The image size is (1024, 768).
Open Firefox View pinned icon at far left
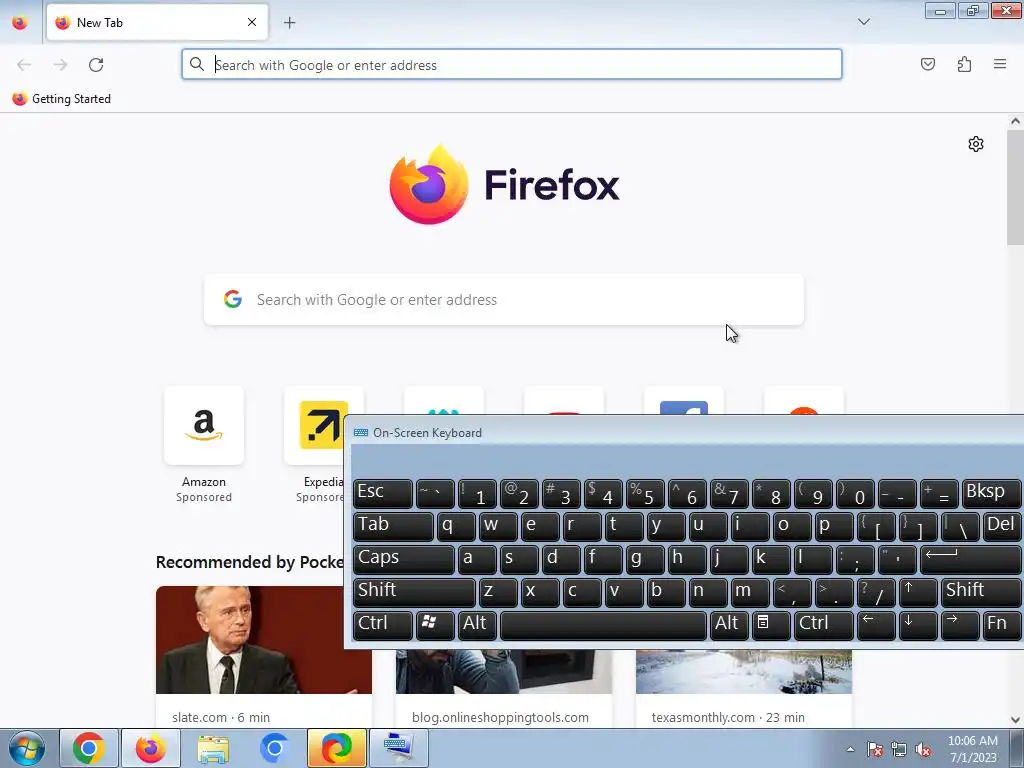coord(20,22)
